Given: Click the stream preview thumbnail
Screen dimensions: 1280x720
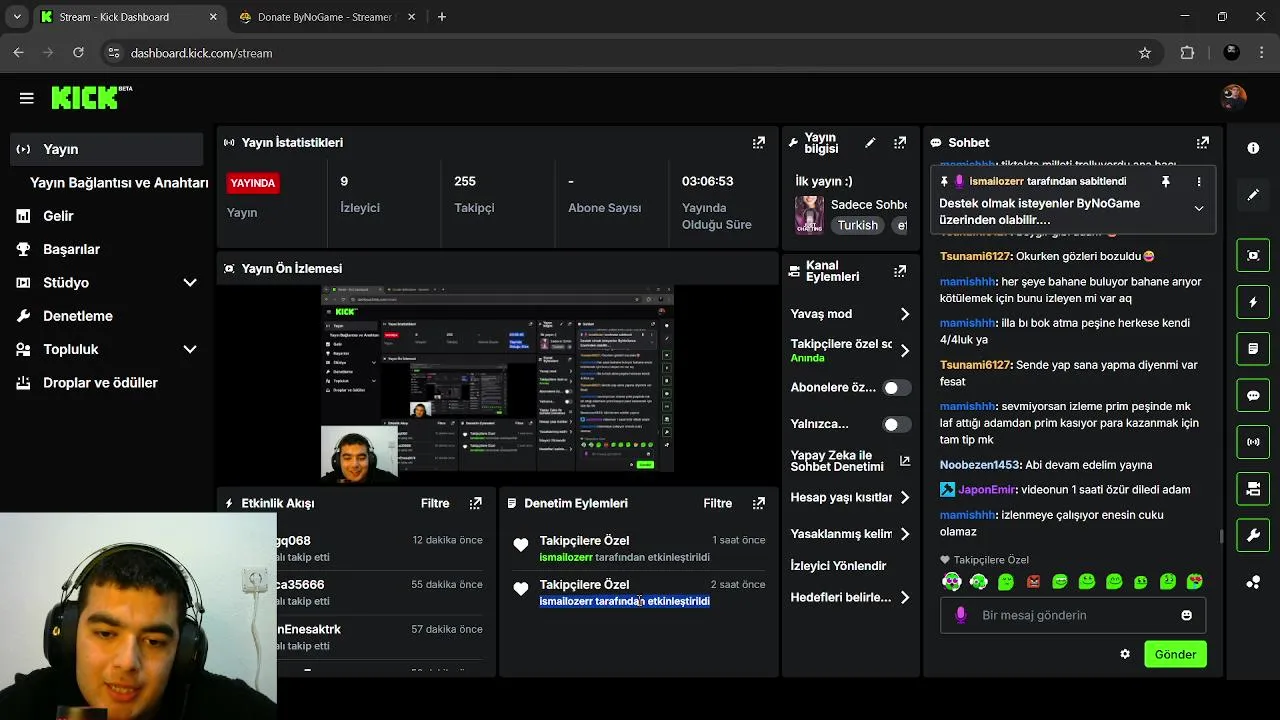Looking at the screenshot, I should click(x=497, y=379).
